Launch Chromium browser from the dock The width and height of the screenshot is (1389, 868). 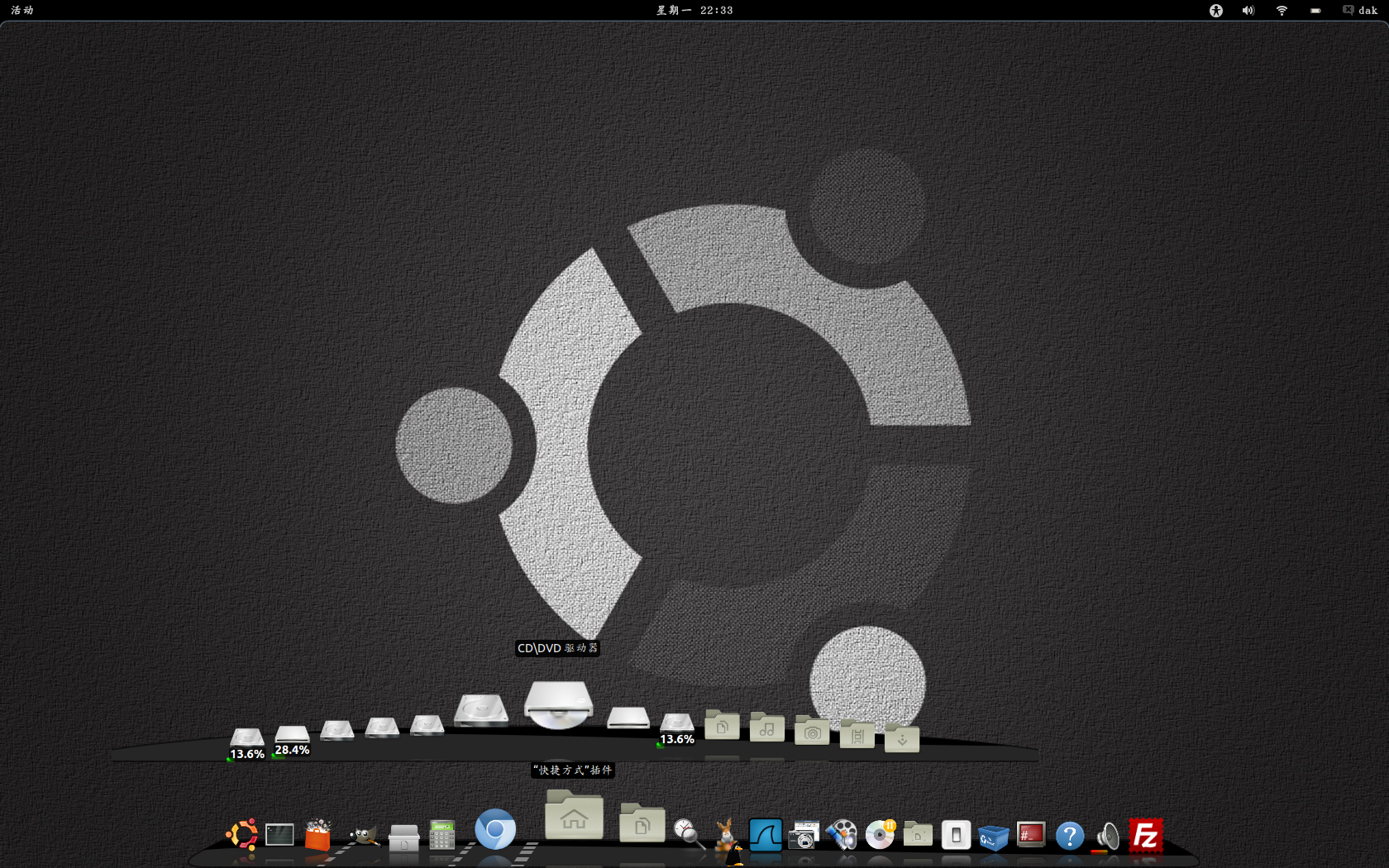click(x=495, y=829)
